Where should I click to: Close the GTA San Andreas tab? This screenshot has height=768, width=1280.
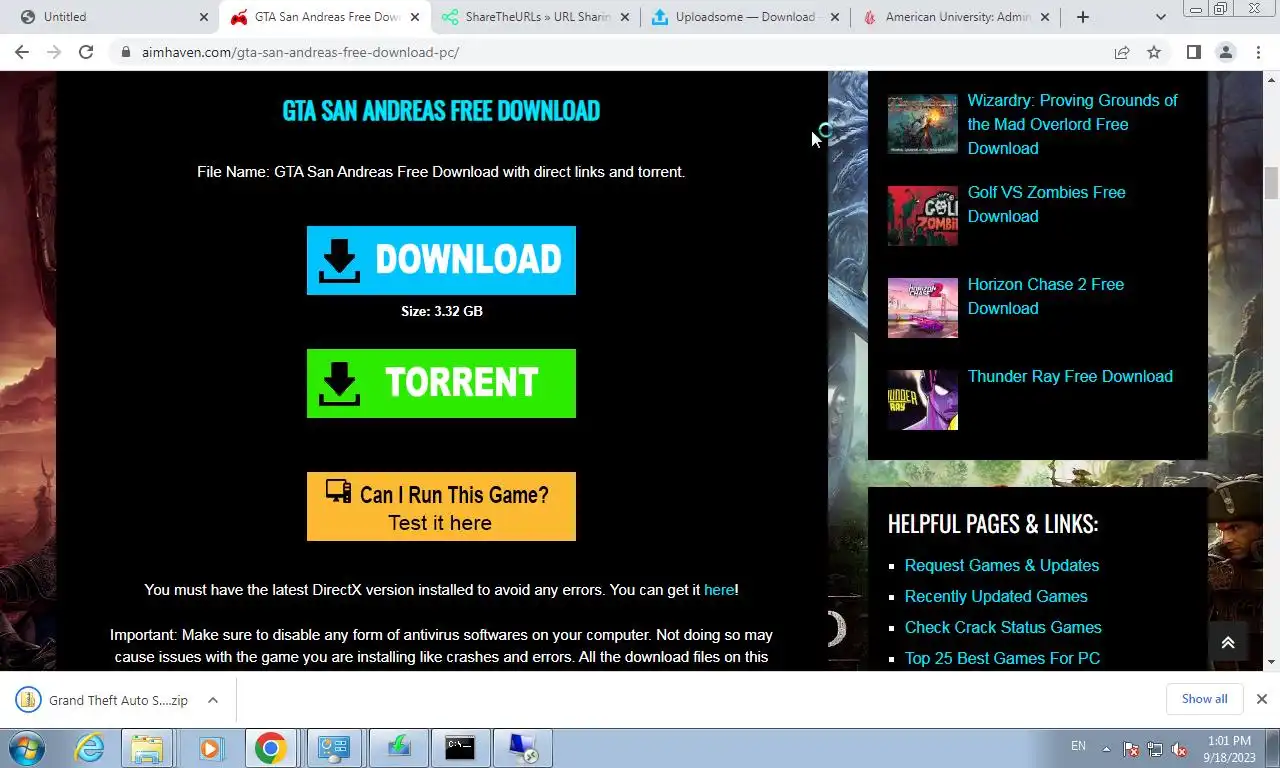click(x=415, y=17)
